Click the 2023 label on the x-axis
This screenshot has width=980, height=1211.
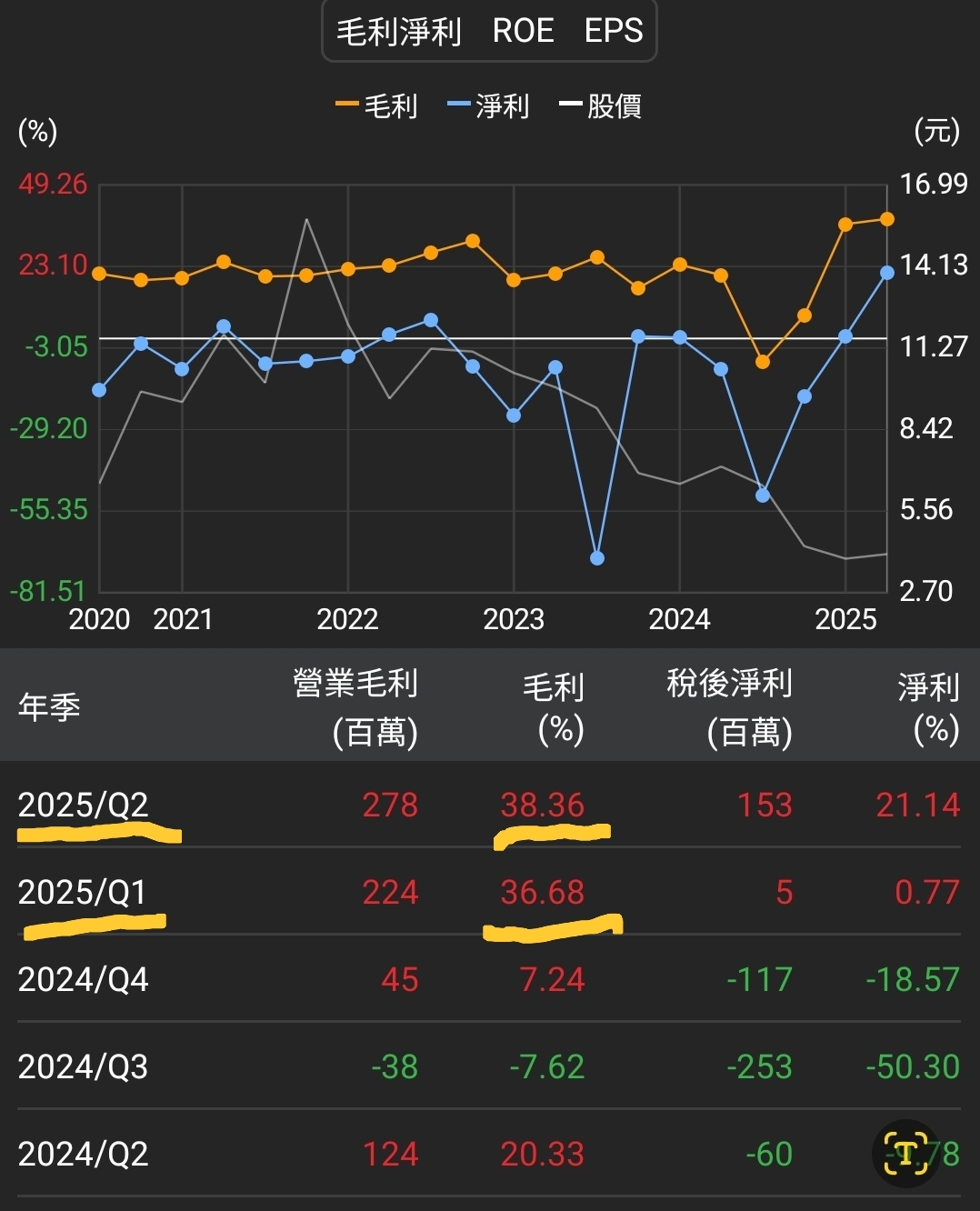pos(514,619)
